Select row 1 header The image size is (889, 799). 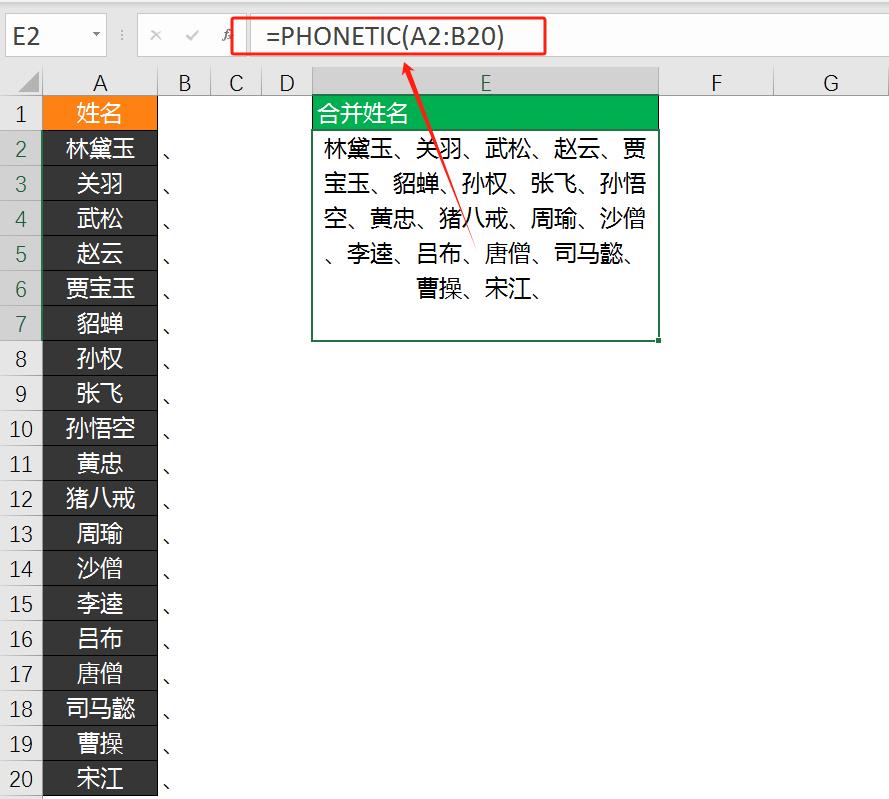pos(21,113)
